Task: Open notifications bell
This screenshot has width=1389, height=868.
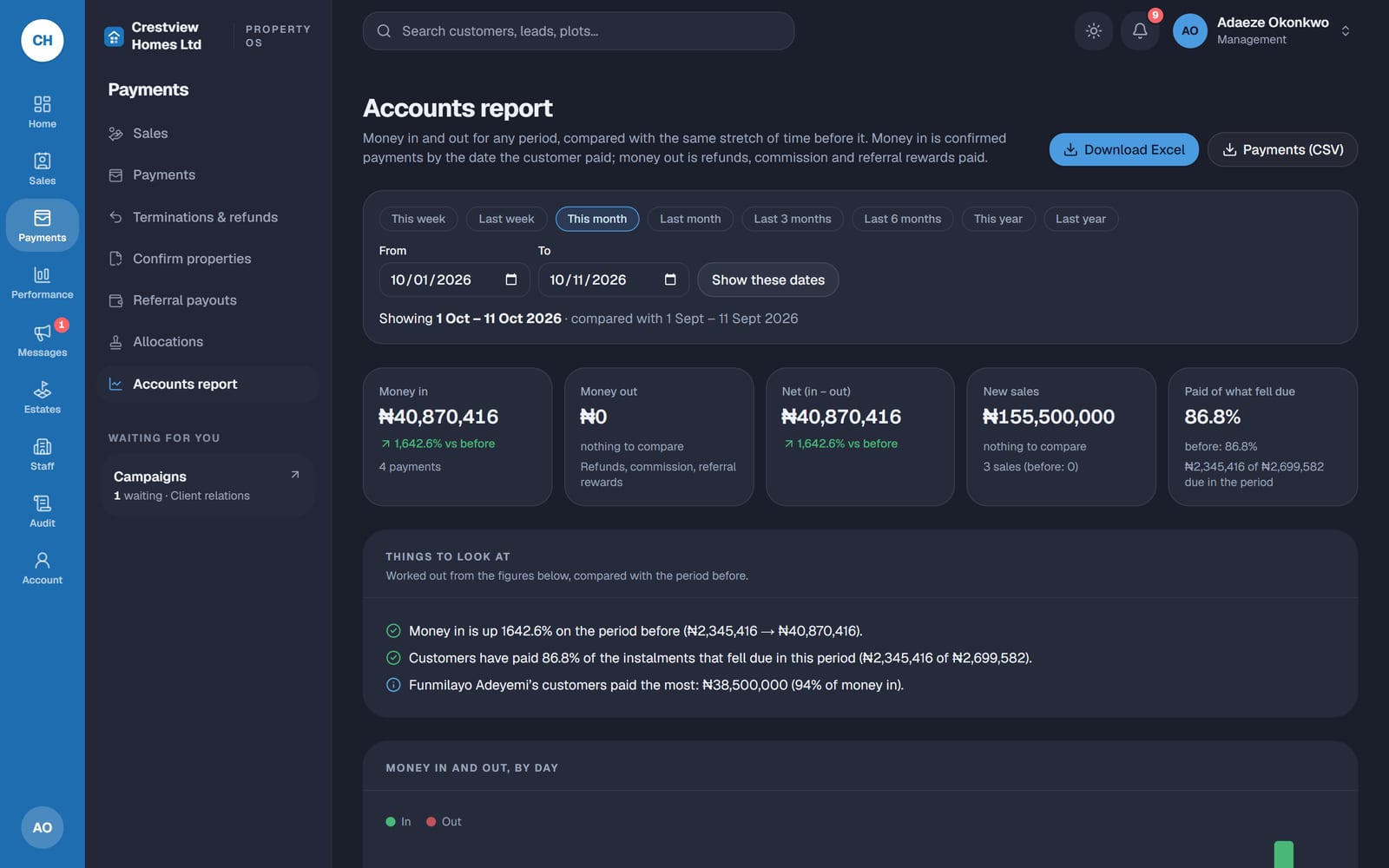Action: pyautogui.click(x=1140, y=31)
